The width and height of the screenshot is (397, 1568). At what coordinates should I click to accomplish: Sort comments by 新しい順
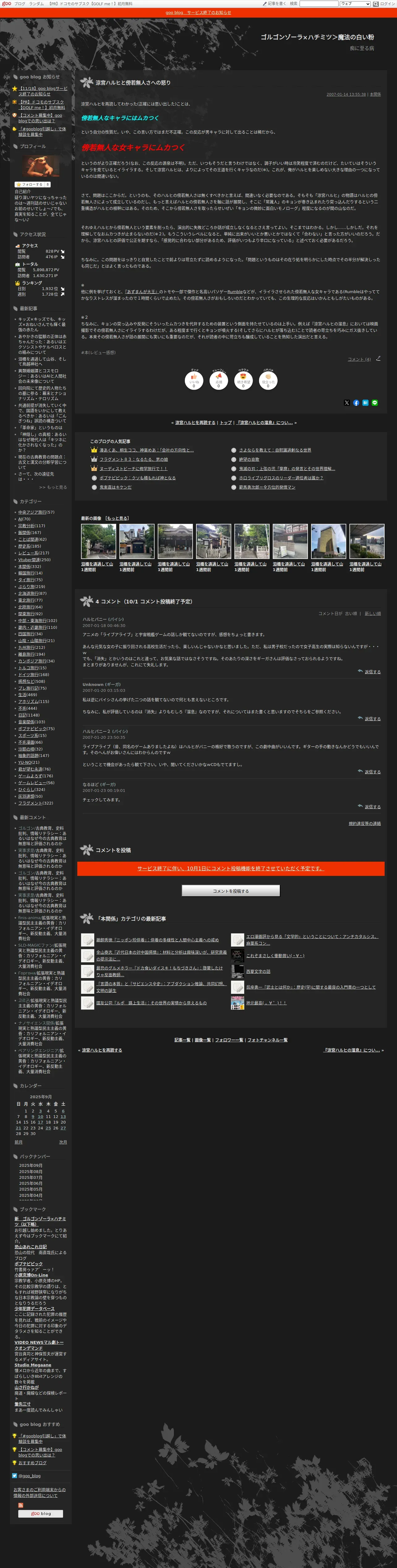[x=373, y=614]
